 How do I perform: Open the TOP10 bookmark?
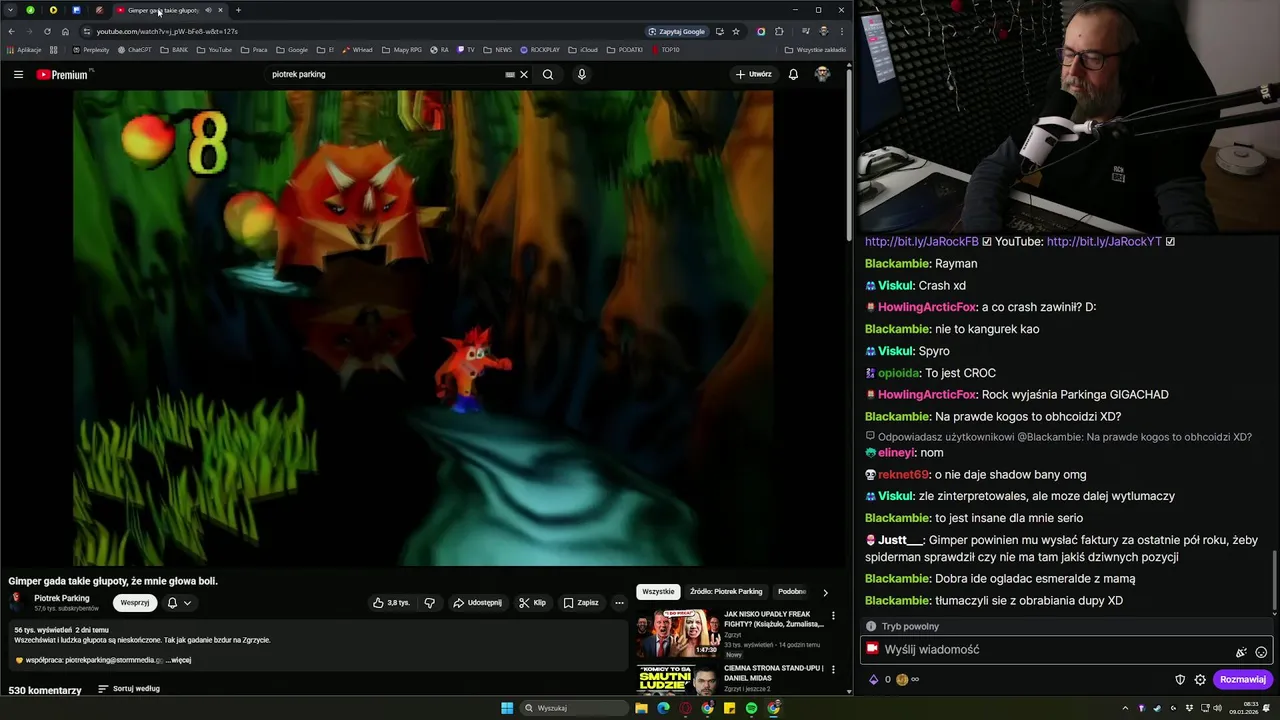point(665,49)
